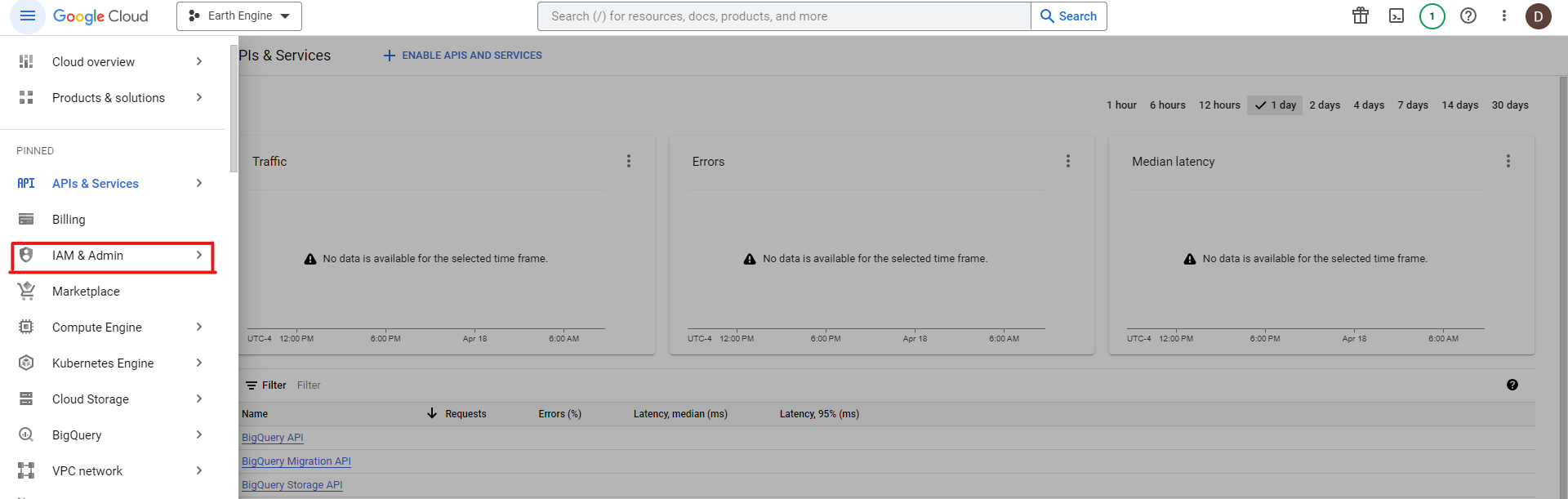Open the hamburger navigation menu
The height and width of the screenshot is (499, 1568).
(x=27, y=16)
